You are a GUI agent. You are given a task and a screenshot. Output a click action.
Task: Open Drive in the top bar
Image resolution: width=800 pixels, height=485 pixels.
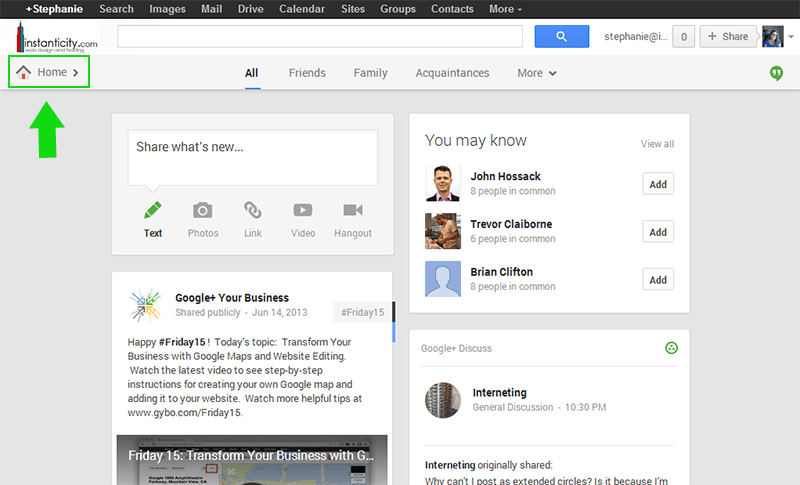[251, 9]
